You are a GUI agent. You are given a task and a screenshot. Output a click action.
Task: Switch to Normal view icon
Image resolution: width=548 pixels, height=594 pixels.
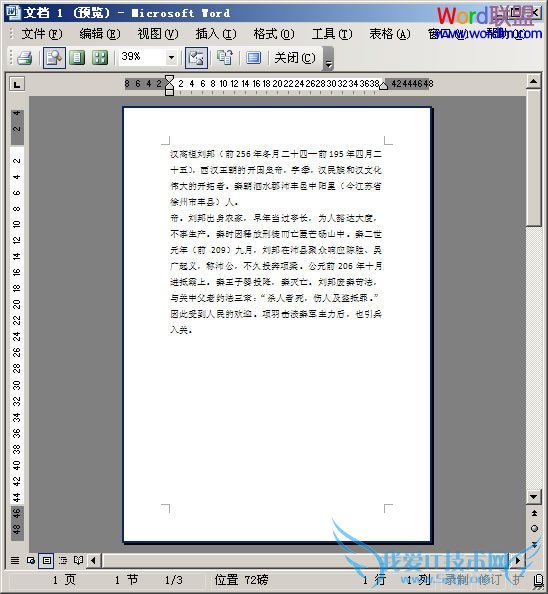(15, 560)
